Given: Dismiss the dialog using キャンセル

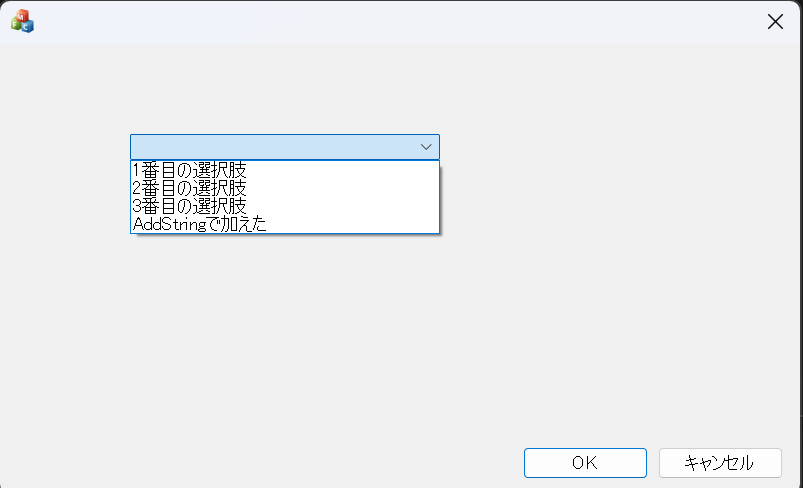Looking at the screenshot, I should 720,462.
